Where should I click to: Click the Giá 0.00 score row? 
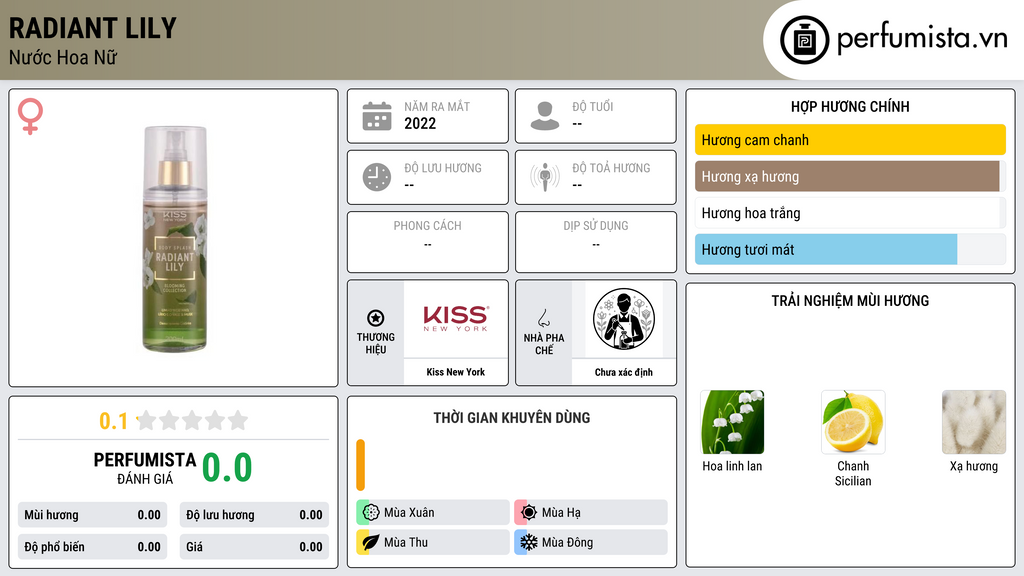tap(254, 547)
